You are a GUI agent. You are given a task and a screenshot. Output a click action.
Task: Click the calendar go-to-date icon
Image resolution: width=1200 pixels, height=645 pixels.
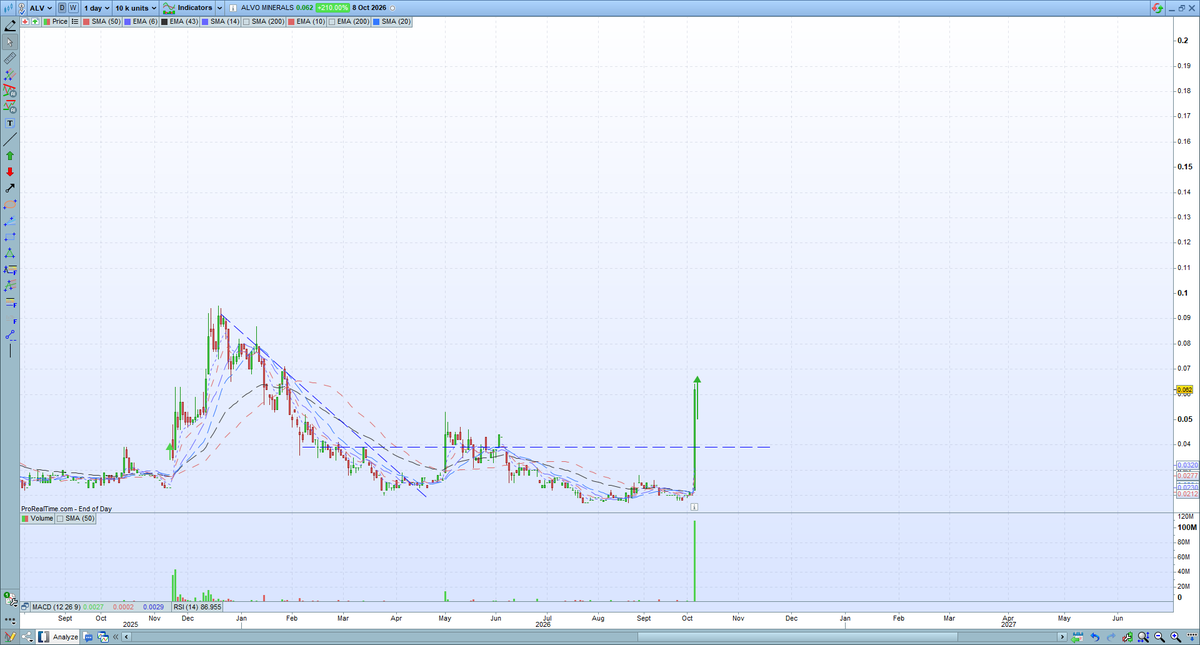coord(1077,637)
